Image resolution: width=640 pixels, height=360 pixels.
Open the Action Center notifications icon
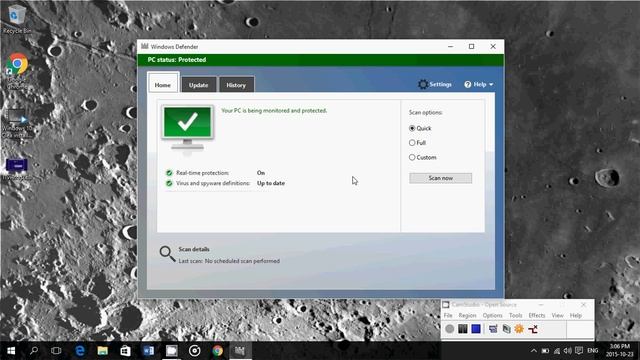pos(579,351)
